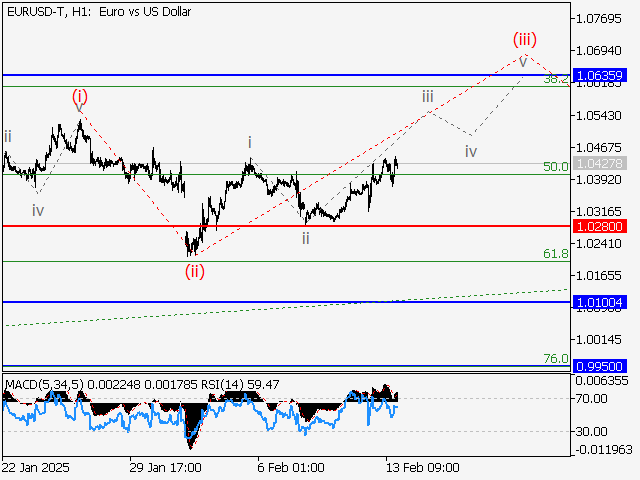640x480 pixels.
Task: Select the 22 Jan 2025 date label
Action: coord(36,467)
